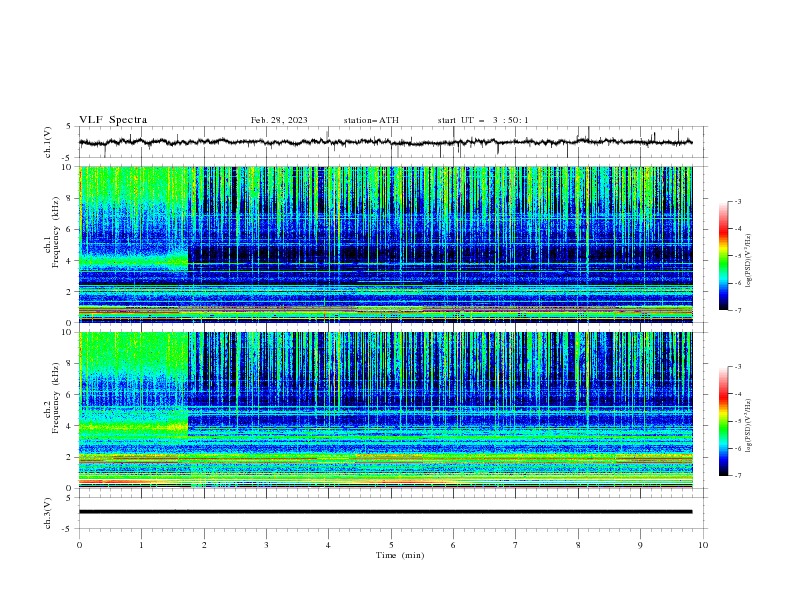Select the ch.1(V) axis label
The height and width of the screenshot is (612, 792).
pyautogui.click(x=48, y=142)
